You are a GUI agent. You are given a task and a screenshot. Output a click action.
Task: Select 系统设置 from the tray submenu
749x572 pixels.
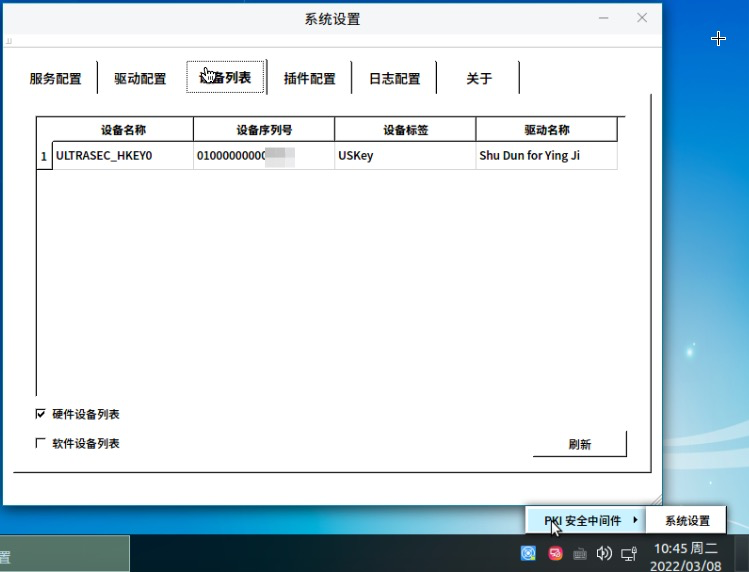pos(687,521)
